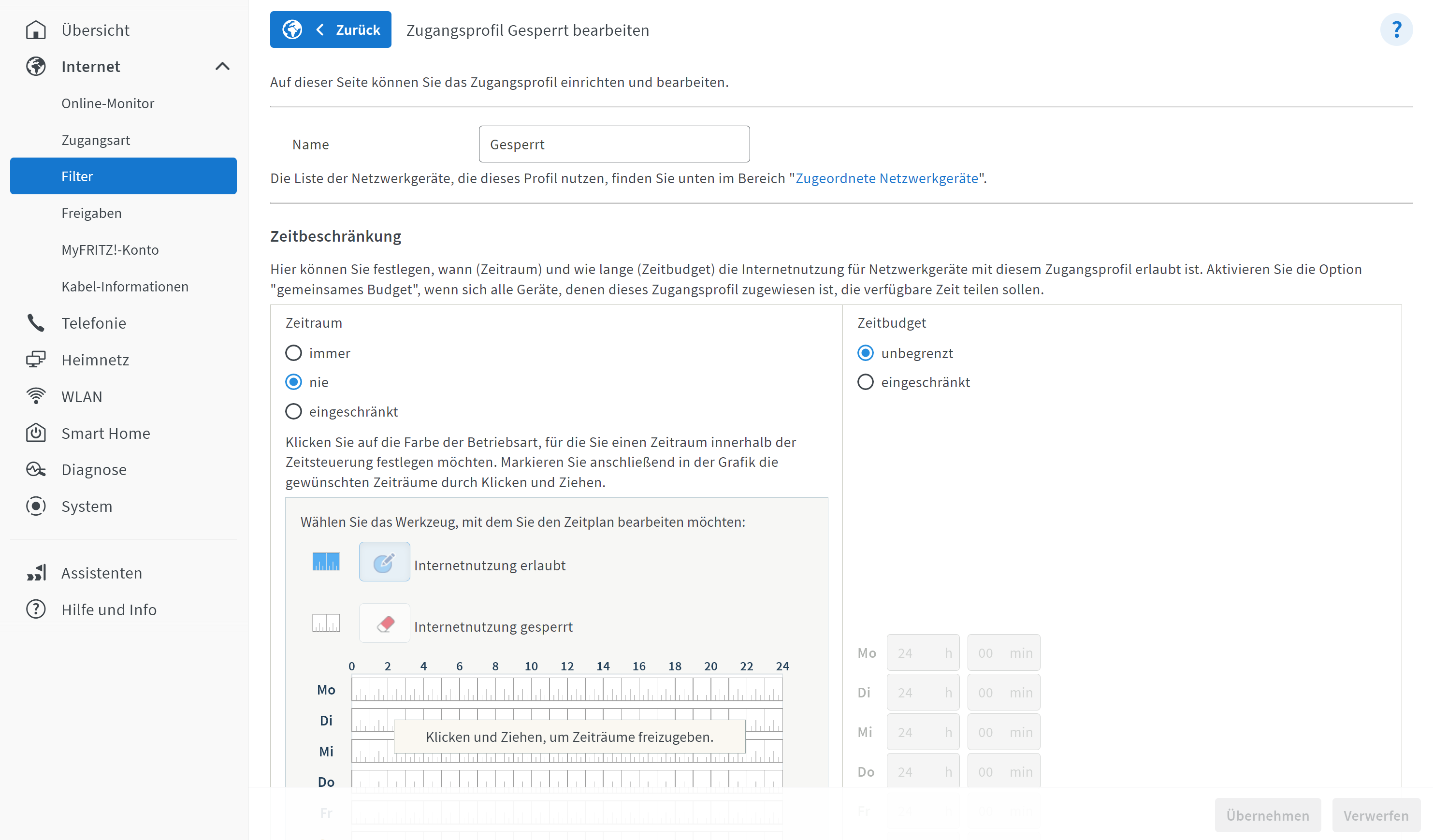Viewport: 1433px width, 840px height.
Task: Click the Telefonie phone icon
Action: click(x=36, y=322)
